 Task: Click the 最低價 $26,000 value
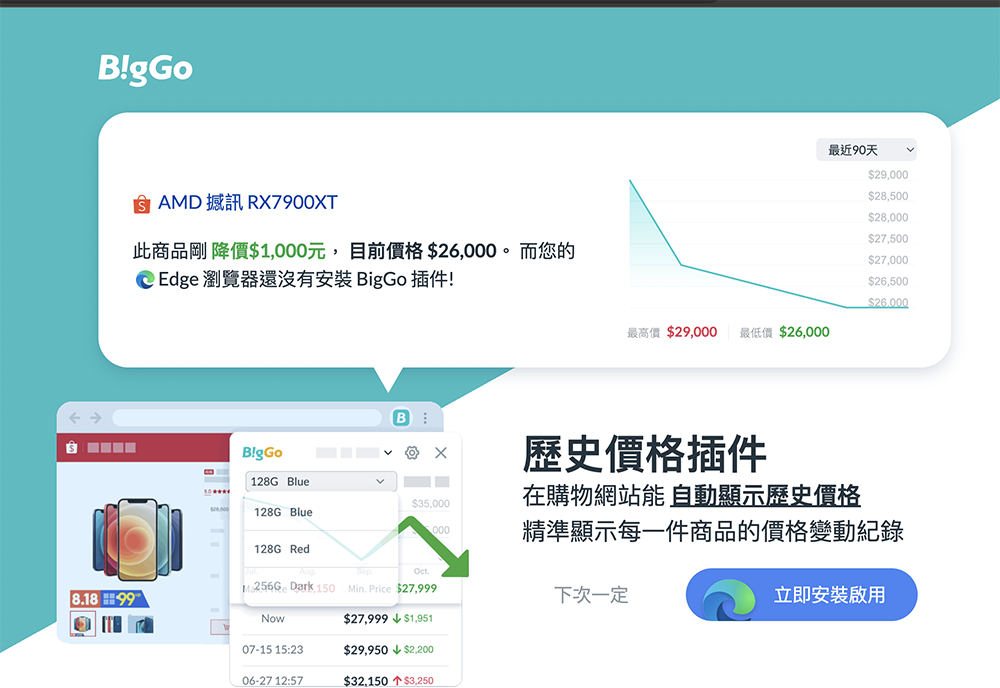pos(804,332)
